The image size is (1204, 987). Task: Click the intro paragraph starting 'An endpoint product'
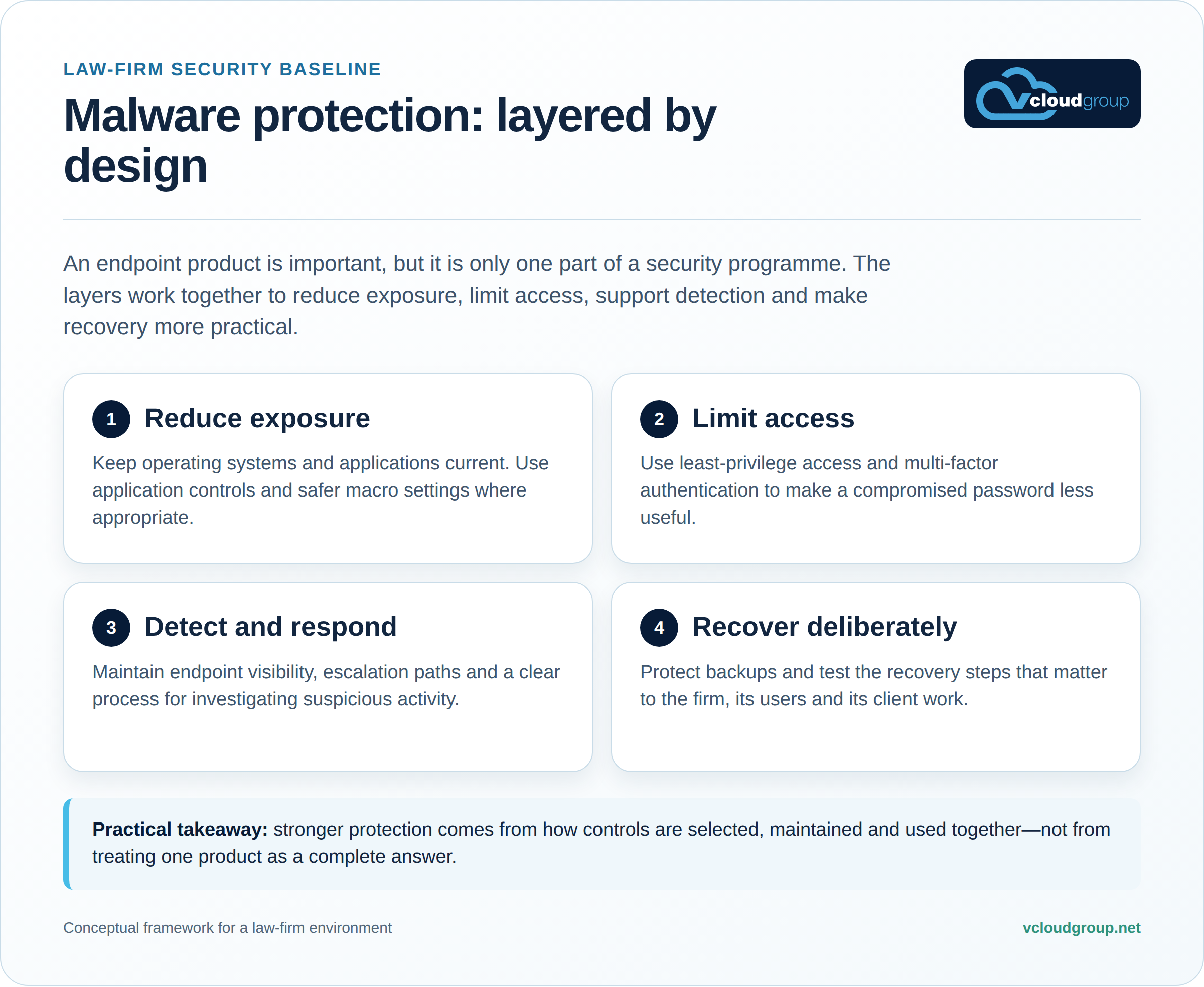[x=477, y=295]
